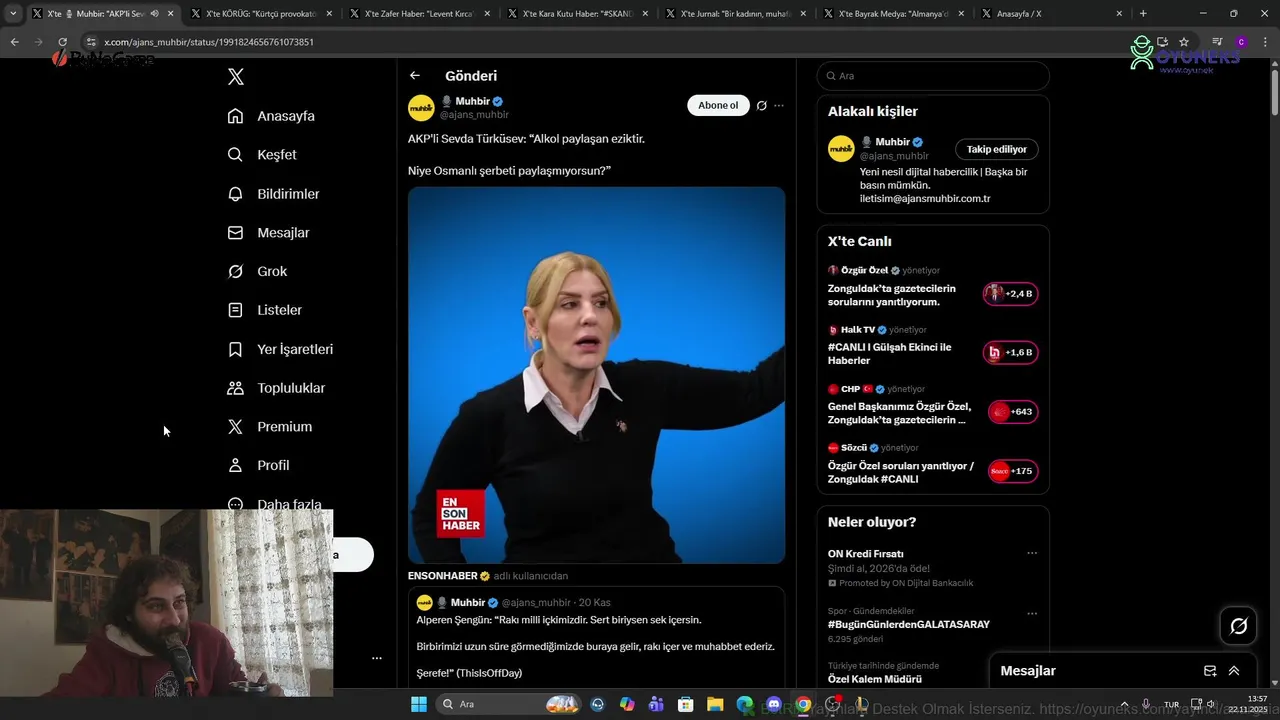Click the Yer İşaretleri bookmark icon
The image size is (1280, 720).
point(235,349)
